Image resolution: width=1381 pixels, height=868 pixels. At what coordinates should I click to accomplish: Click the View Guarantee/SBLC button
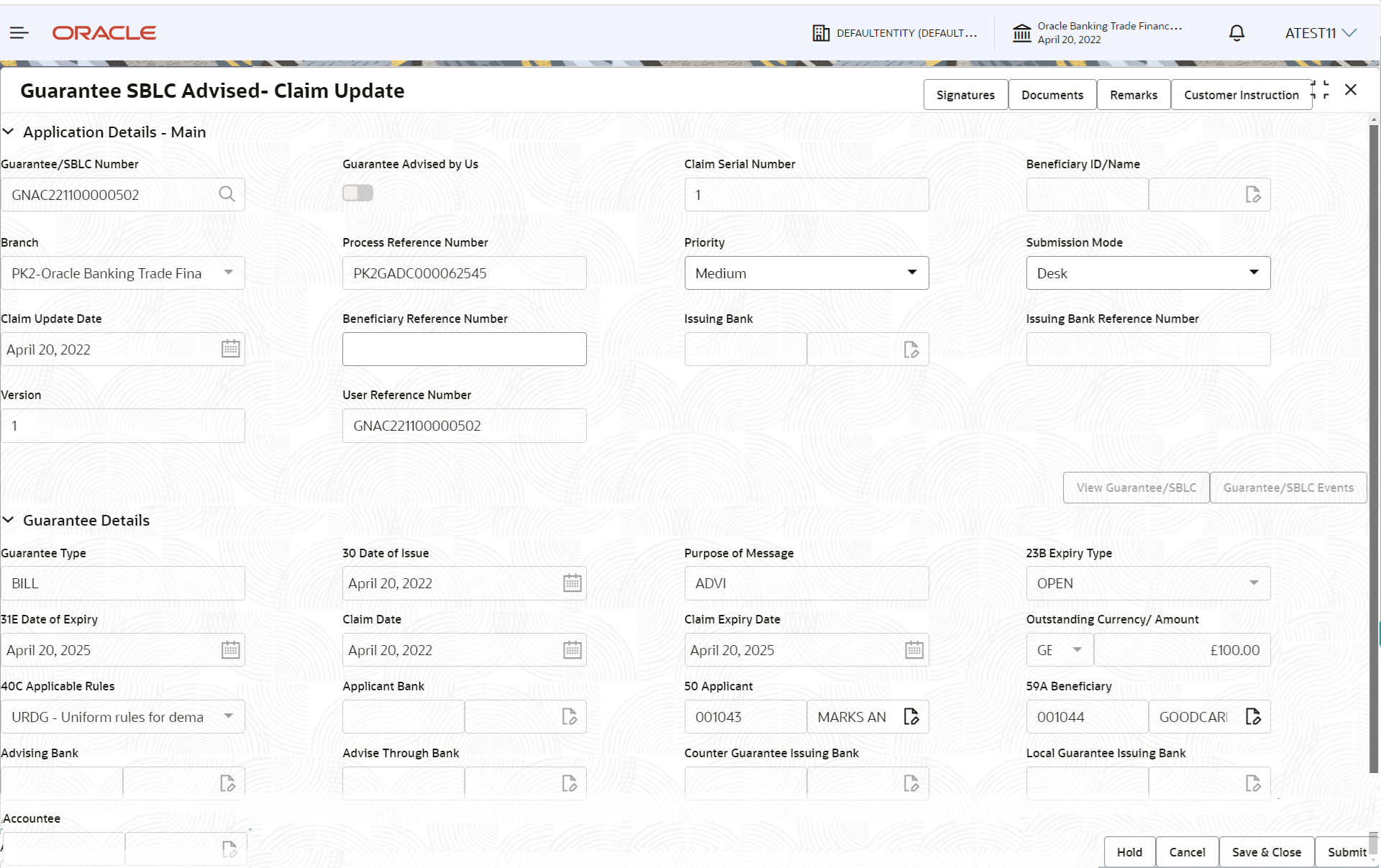[1135, 487]
